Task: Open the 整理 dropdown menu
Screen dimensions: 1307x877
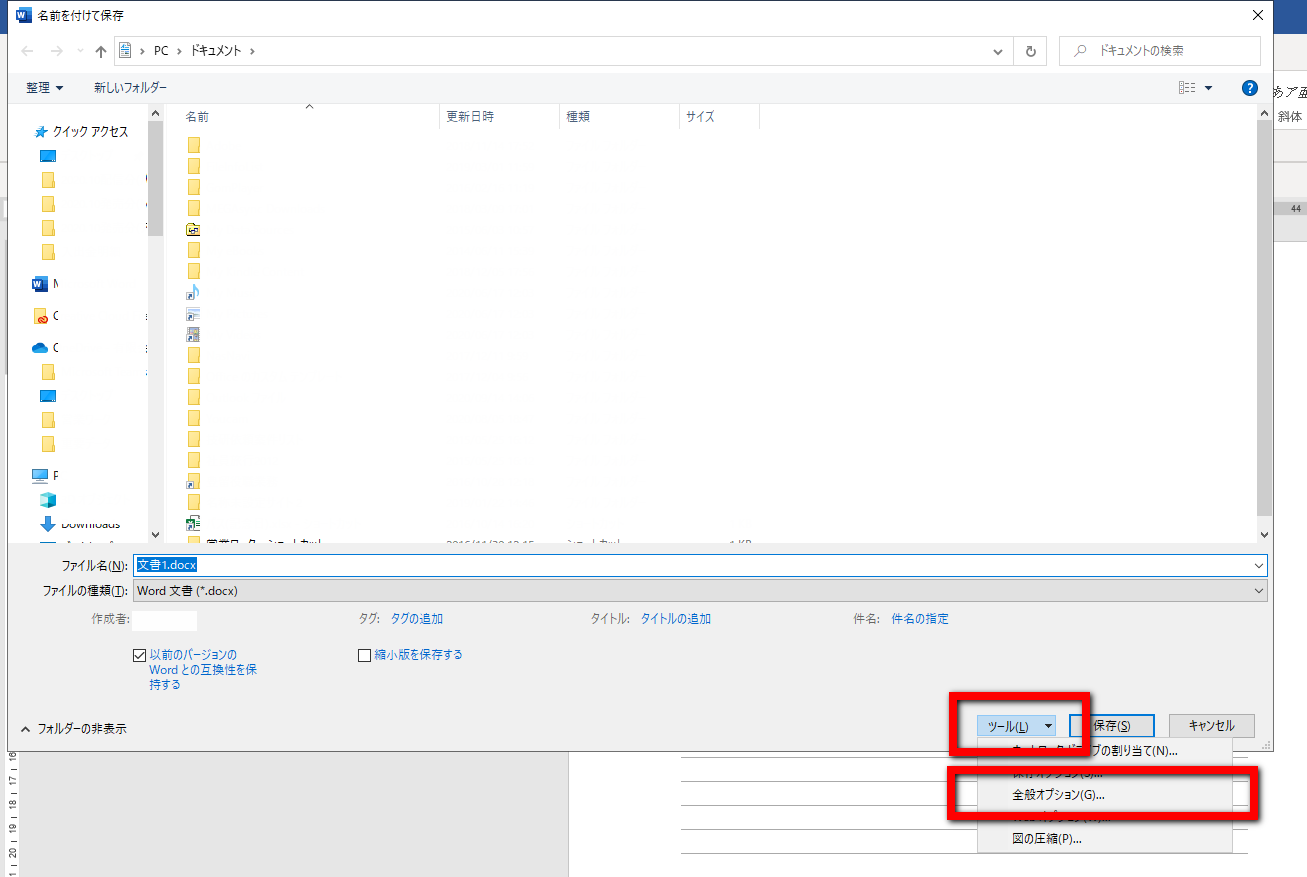Action: tap(45, 88)
